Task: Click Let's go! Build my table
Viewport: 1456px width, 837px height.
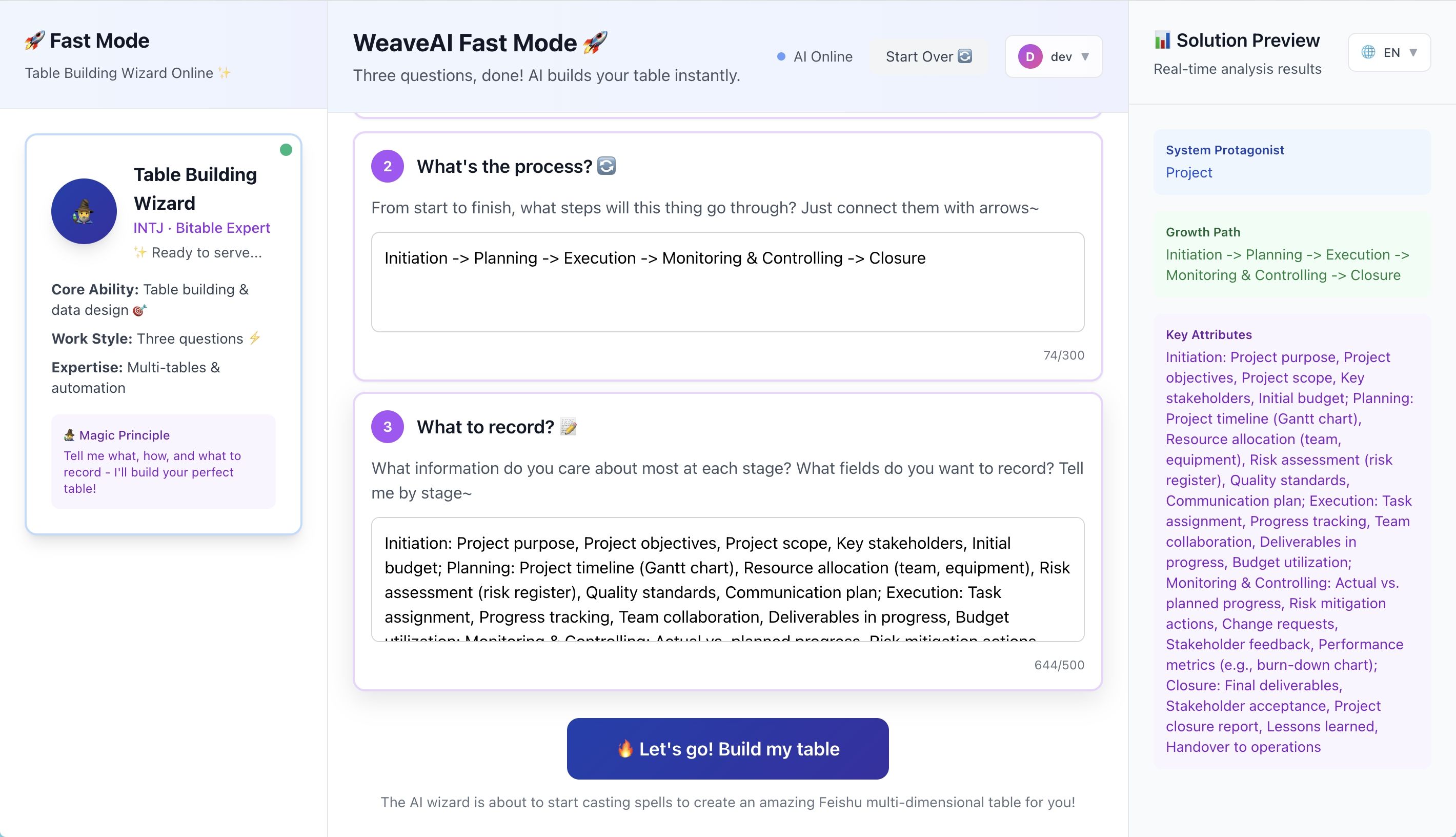Action: [x=727, y=748]
